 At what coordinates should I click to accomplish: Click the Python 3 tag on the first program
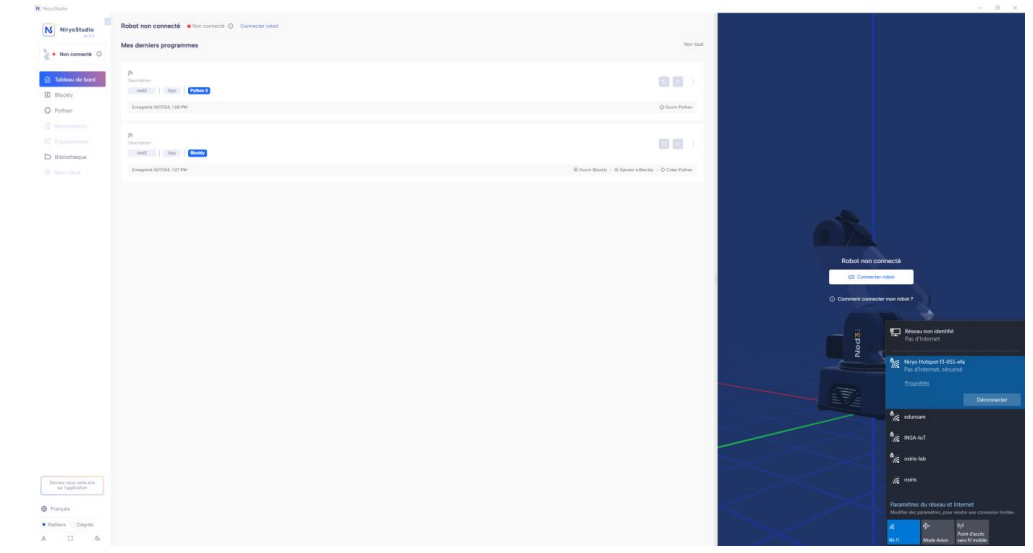click(x=199, y=91)
